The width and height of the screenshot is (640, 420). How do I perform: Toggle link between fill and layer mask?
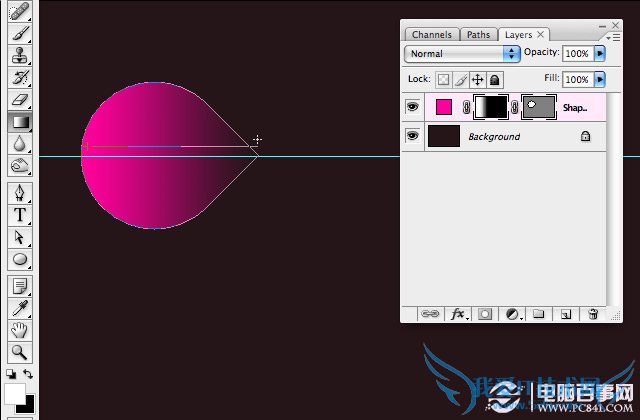click(466, 107)
